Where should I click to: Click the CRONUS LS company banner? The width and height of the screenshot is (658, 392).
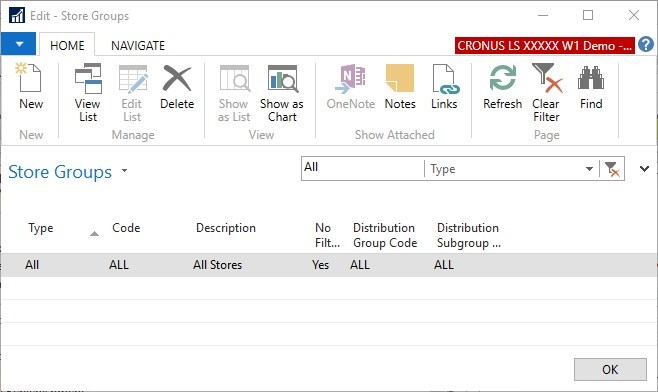click(x=544, y=45)
